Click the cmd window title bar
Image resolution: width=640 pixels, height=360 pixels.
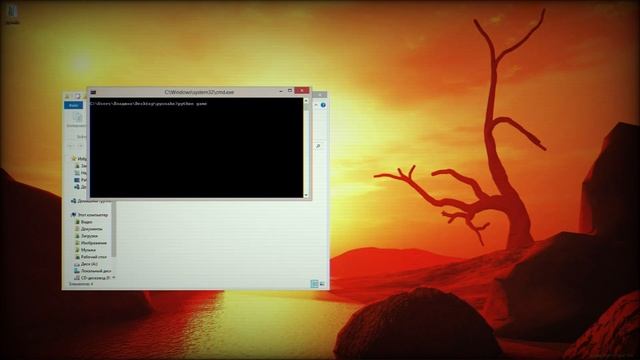[x=199, y=92]
